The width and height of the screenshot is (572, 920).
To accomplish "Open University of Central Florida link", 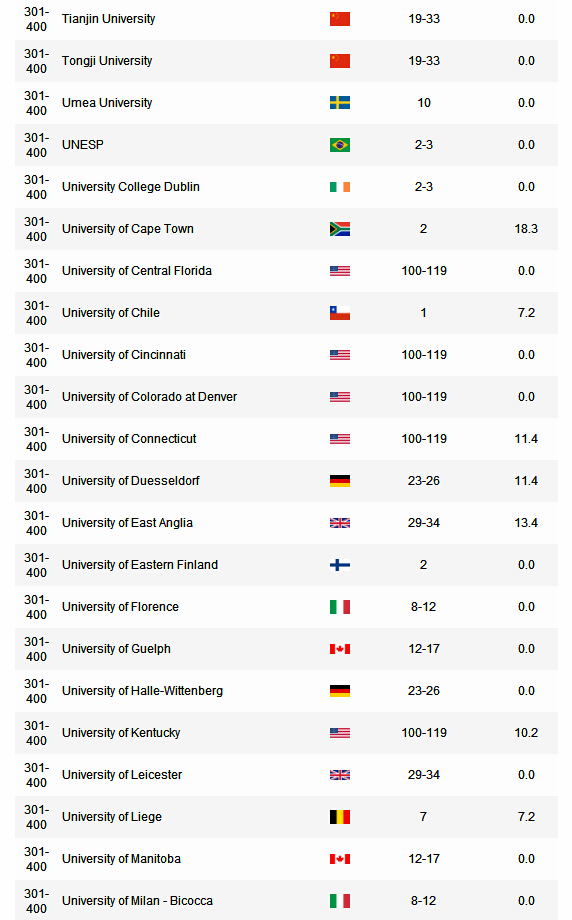I will point(137,271).
